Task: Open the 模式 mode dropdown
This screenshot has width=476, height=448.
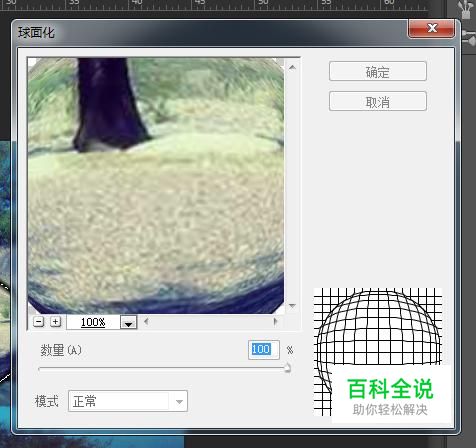Action: (128, 401)
